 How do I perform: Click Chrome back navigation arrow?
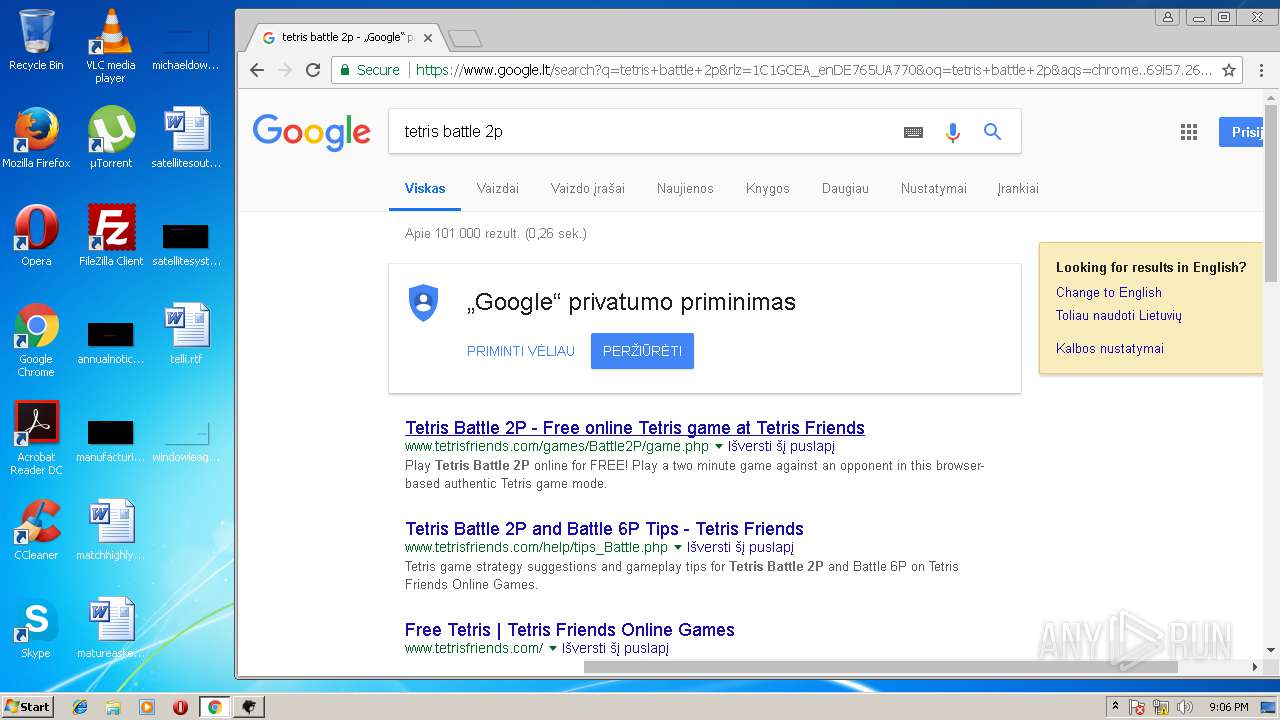pos(257,70)
